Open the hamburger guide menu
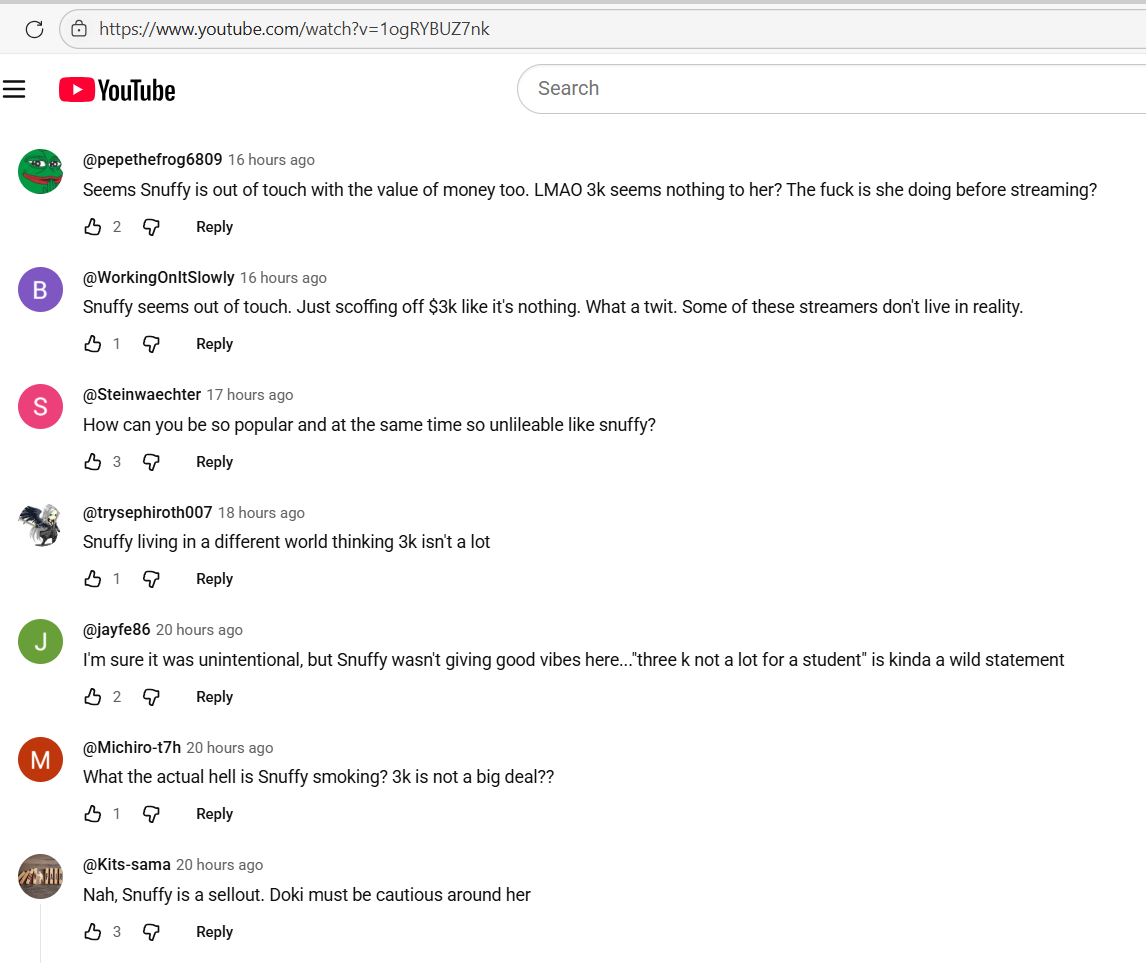 (14, 89)
